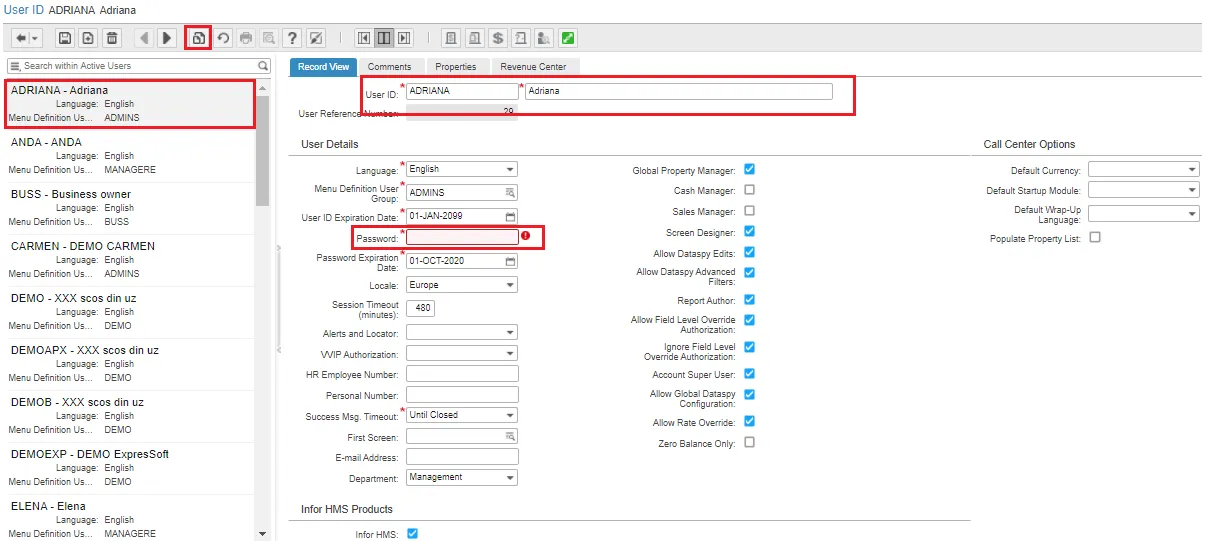
Task: Toggle the Allow Rate Override checkbox
Action: [749, 422]
